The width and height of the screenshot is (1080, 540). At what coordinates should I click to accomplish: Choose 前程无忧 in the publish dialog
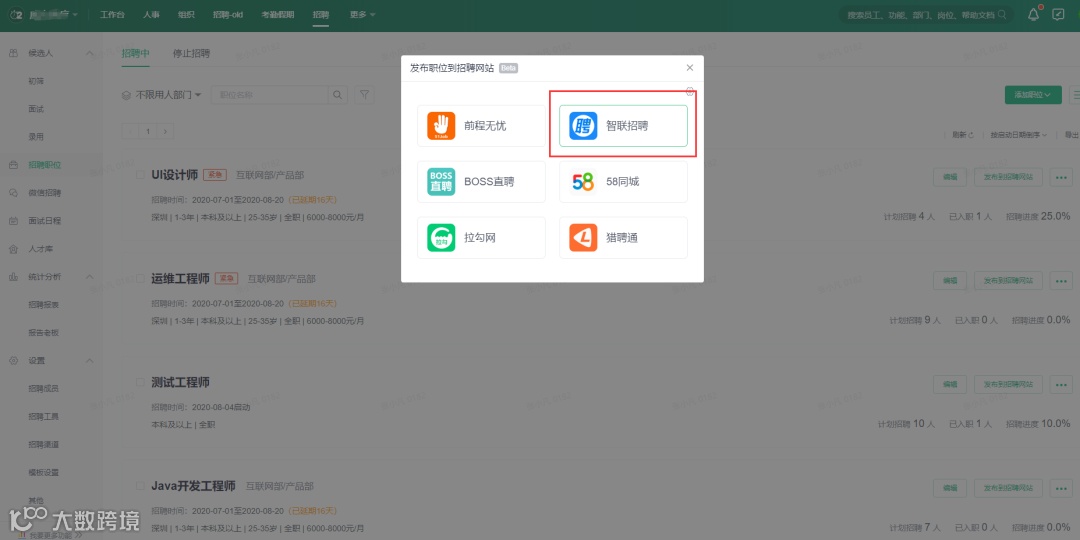(x=481, y=125)
